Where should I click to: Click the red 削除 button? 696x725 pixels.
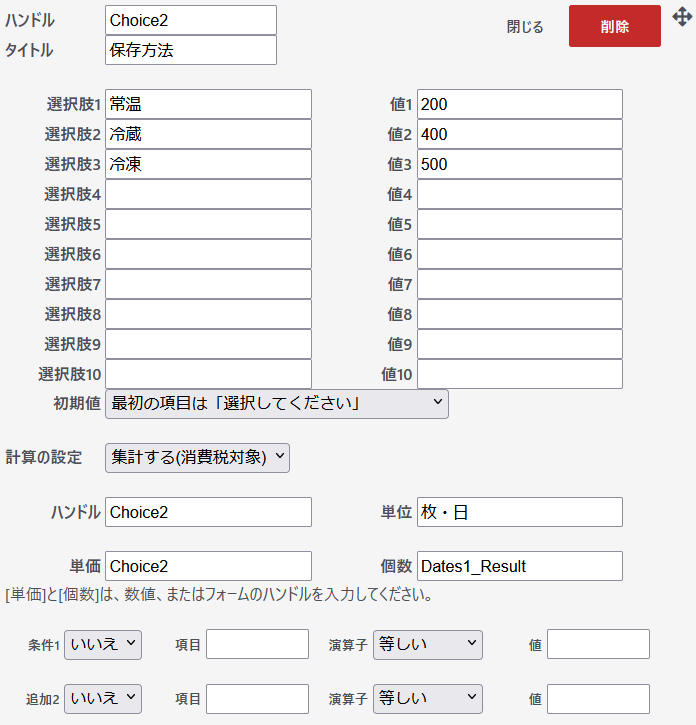click(615, 26)
